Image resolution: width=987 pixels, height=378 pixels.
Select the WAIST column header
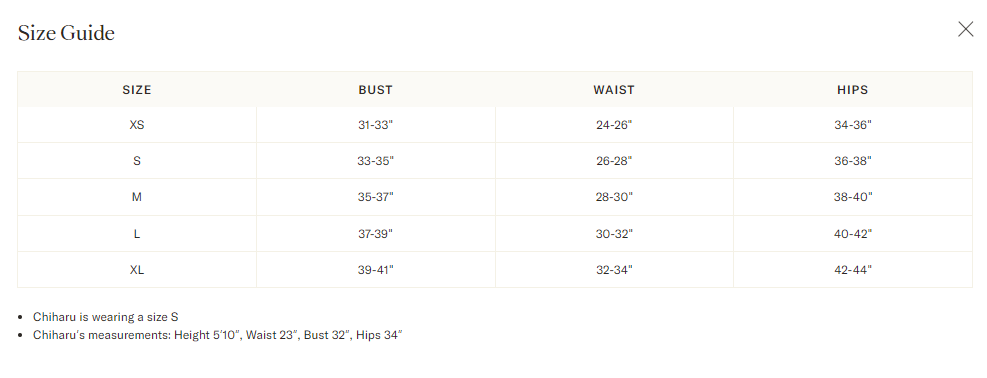pos(614,90)
